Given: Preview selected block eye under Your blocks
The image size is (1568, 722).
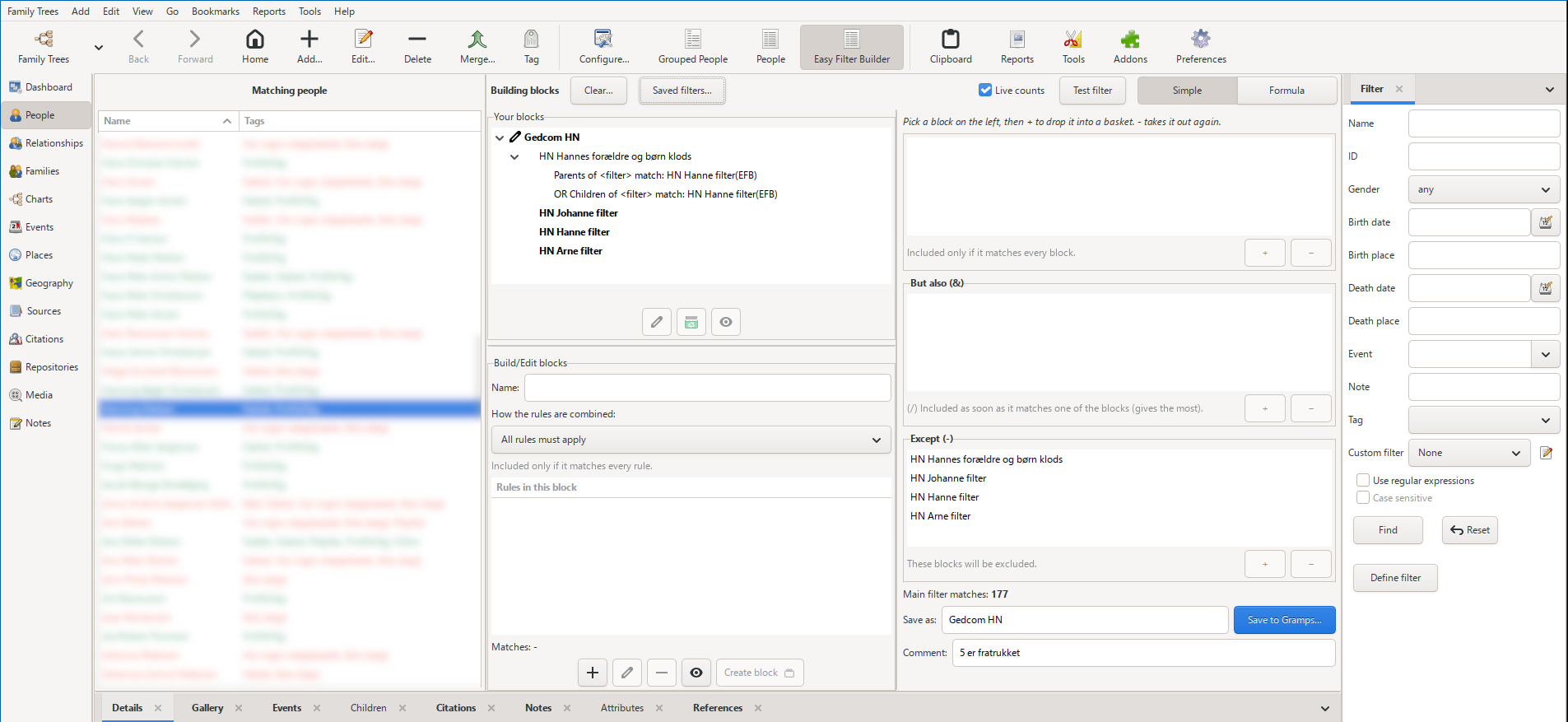Looking at the screenshot, I should [x=726, y=322].
